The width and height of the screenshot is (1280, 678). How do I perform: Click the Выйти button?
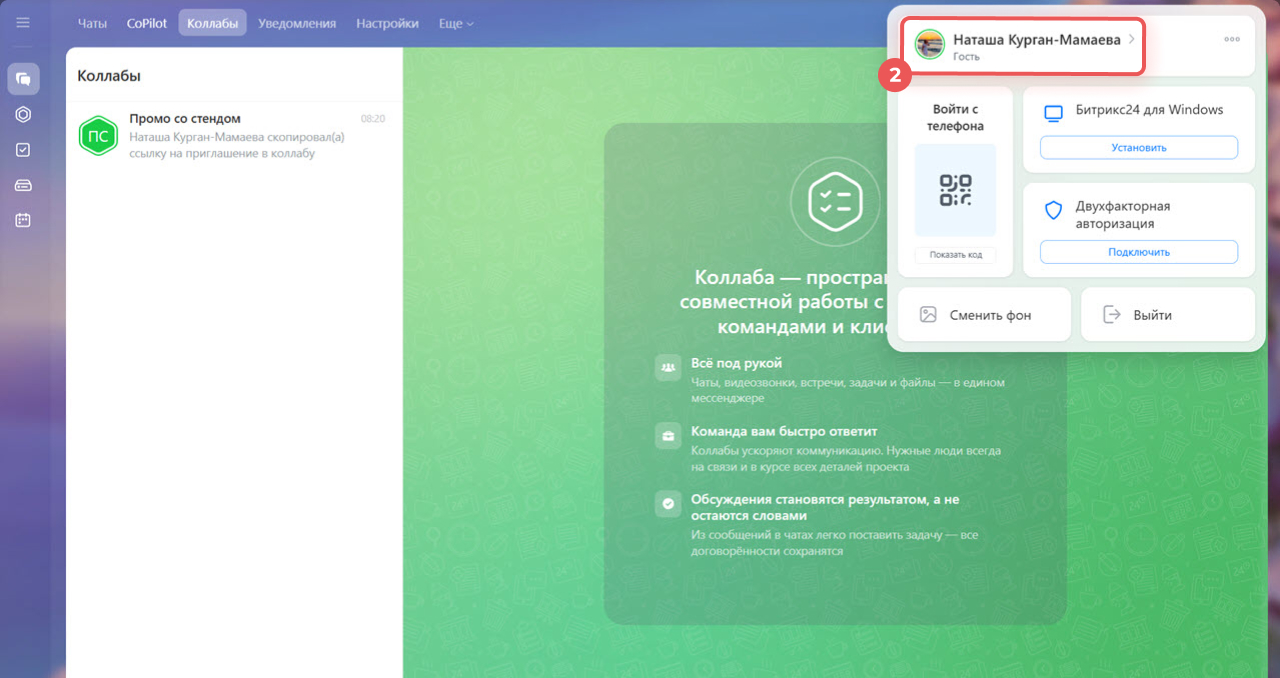point(1168,314)
